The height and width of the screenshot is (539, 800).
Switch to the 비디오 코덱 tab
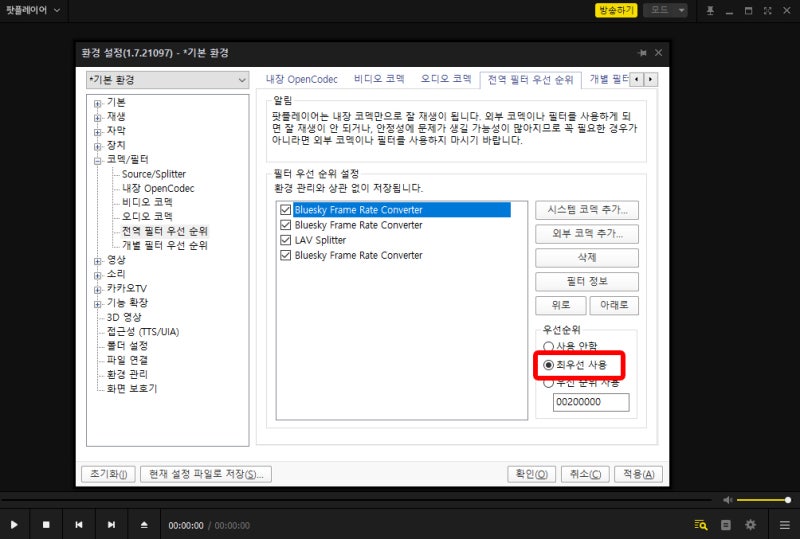[379, 80]
